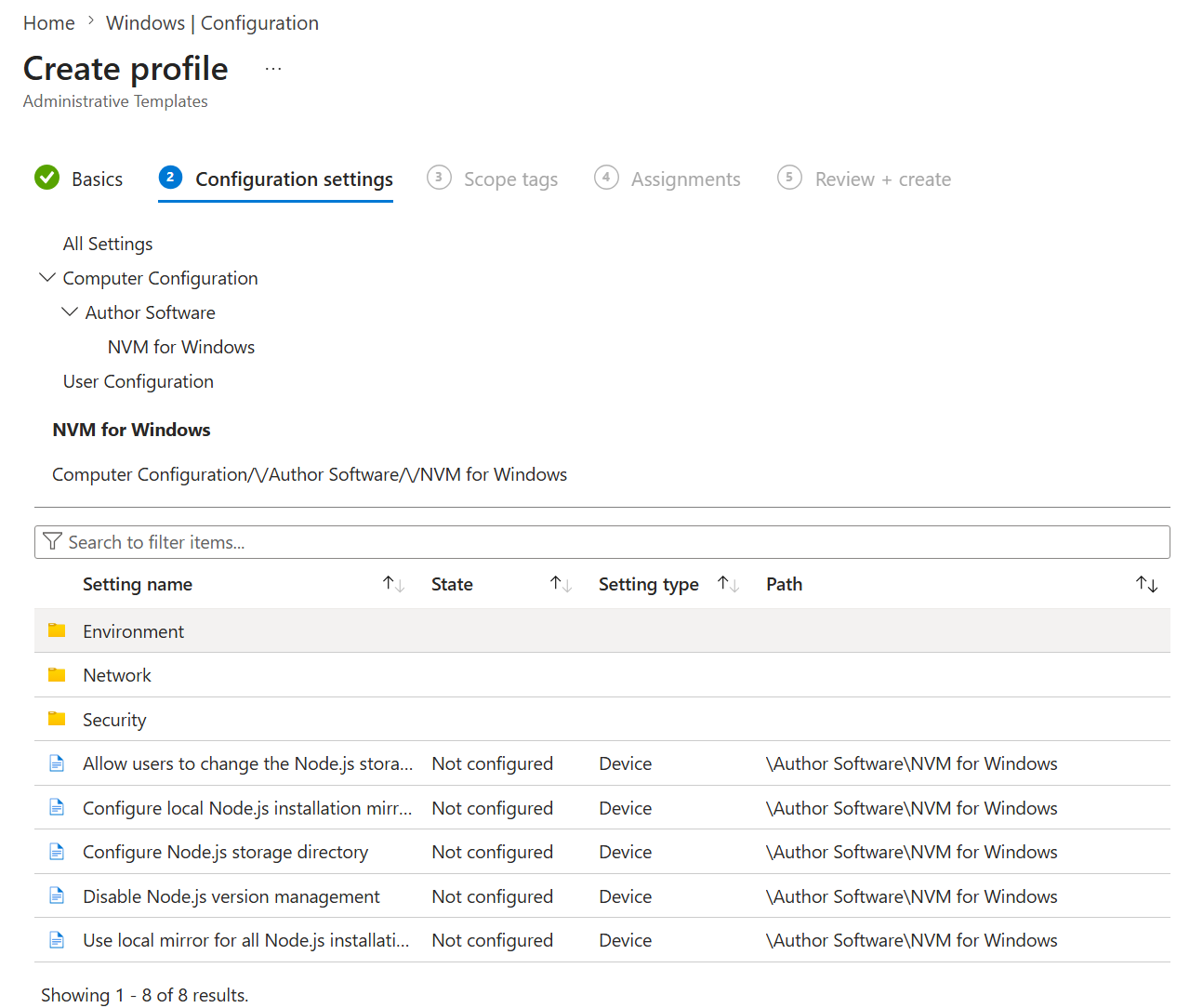Open Windows | Configuration breadcrumb link
The height and width of the screenshot is (1008, 1203).
[212, 23]
